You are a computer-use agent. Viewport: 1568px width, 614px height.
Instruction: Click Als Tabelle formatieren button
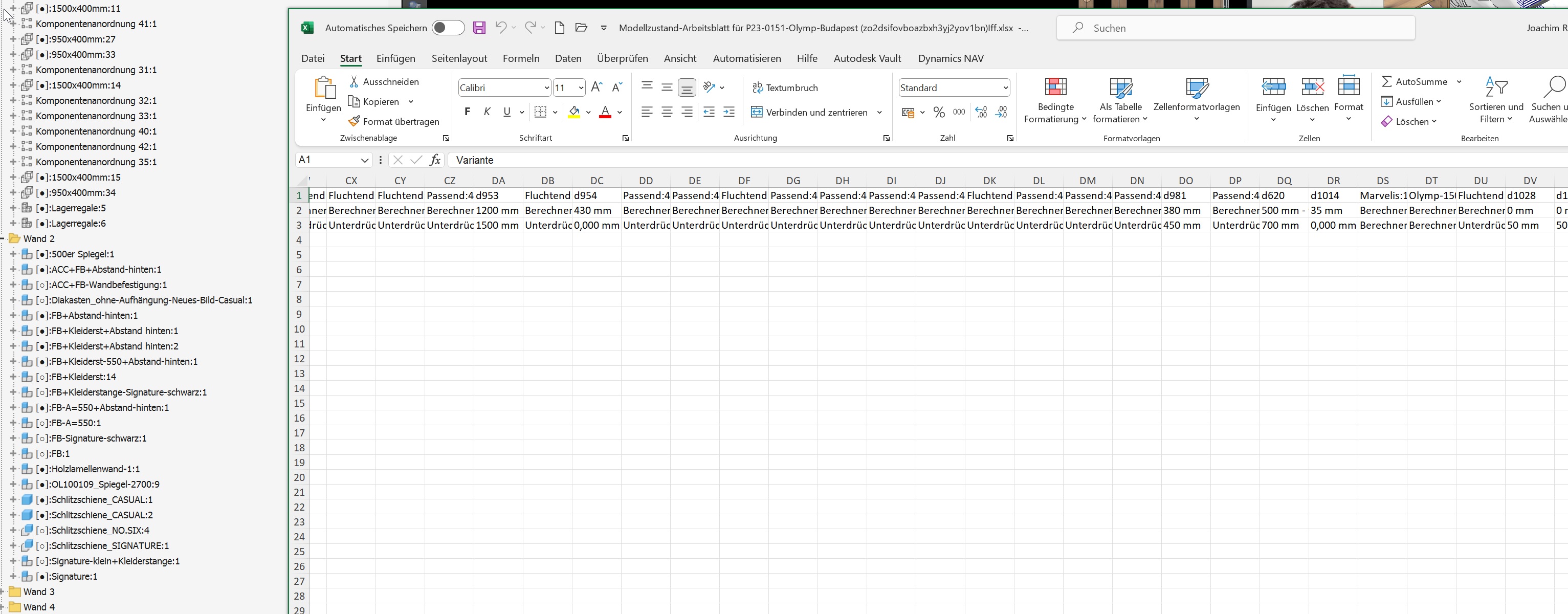coord(1120,100)
